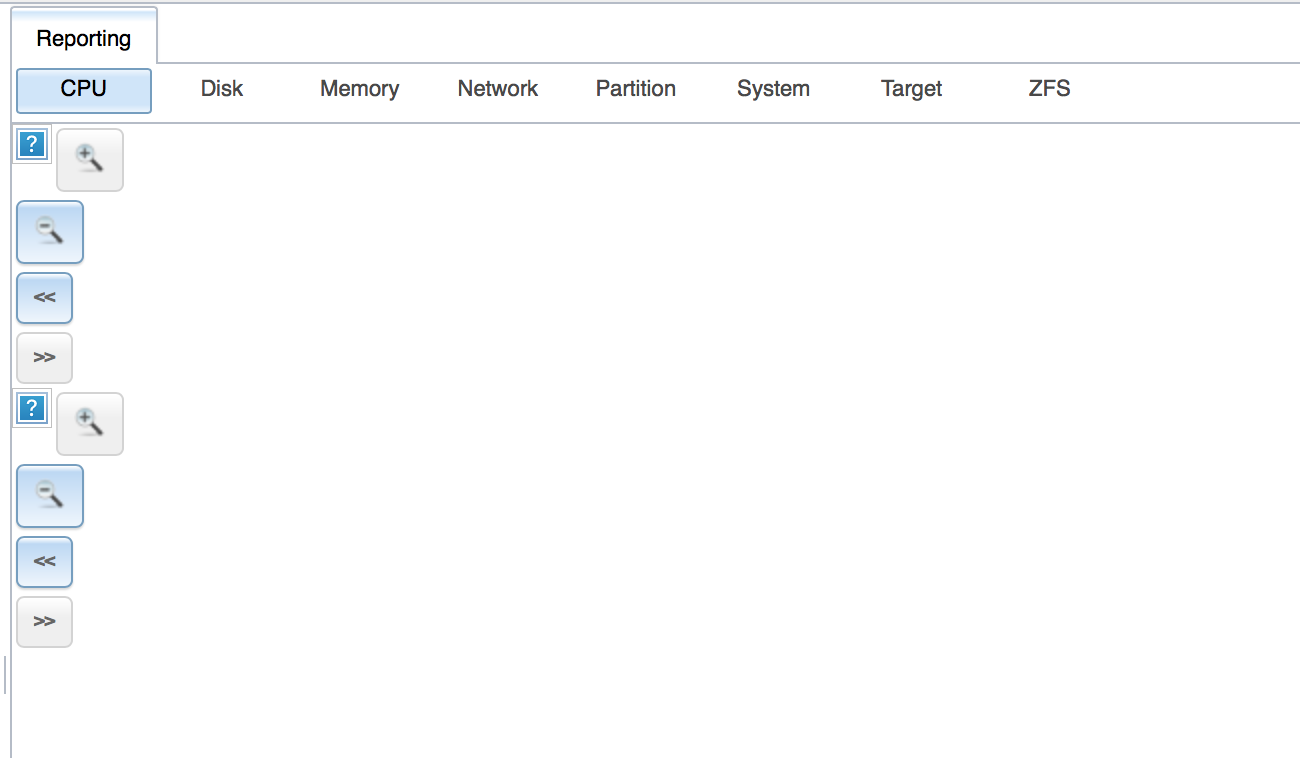Zoom in on the second graph
The width and height of the screenshot is (1300, 758).
(90, 424)
